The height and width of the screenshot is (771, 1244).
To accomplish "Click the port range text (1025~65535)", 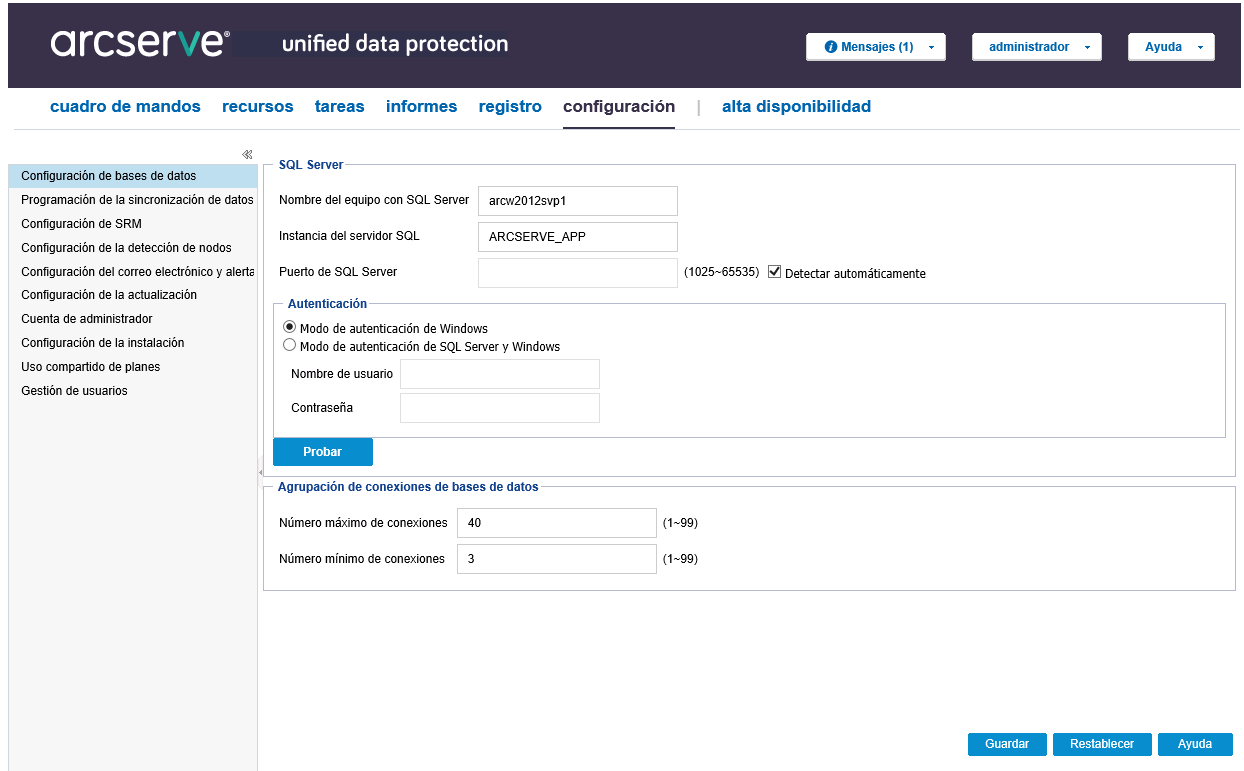I will click(x=722, y=272).
